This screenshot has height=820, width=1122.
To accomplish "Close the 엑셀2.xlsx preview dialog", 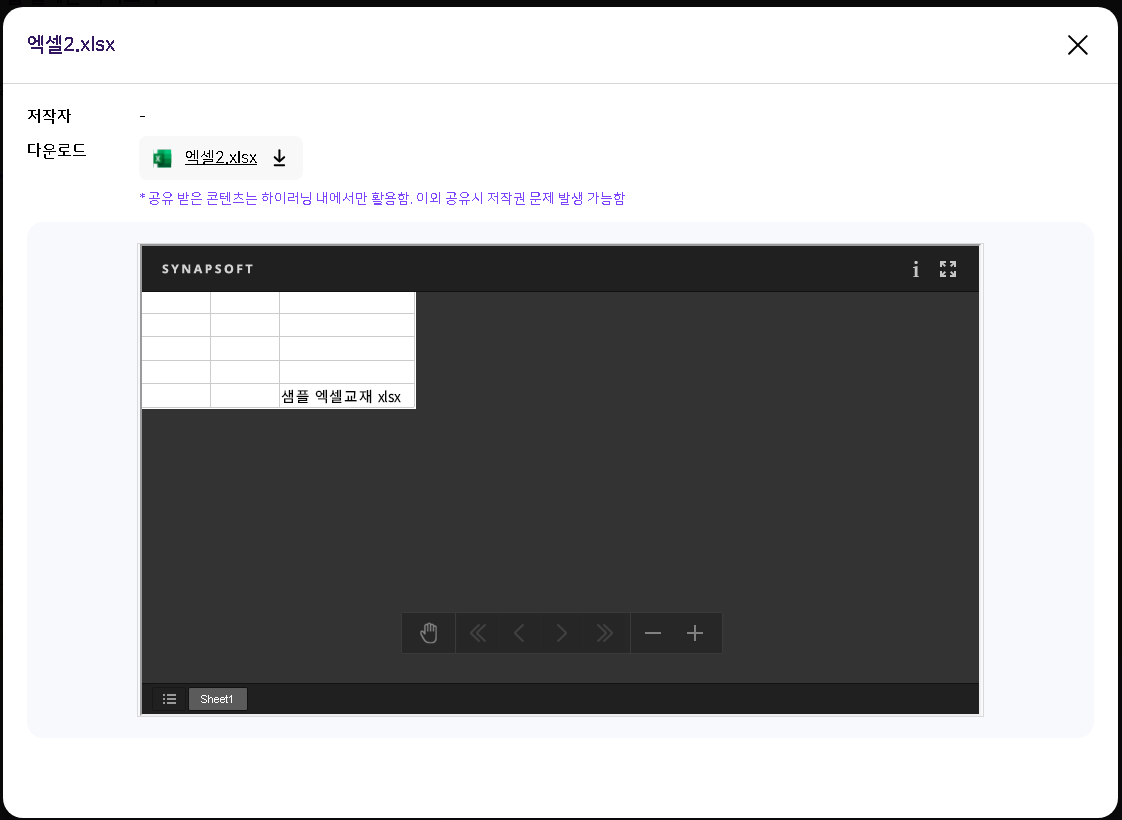I will coord(1077,45).
